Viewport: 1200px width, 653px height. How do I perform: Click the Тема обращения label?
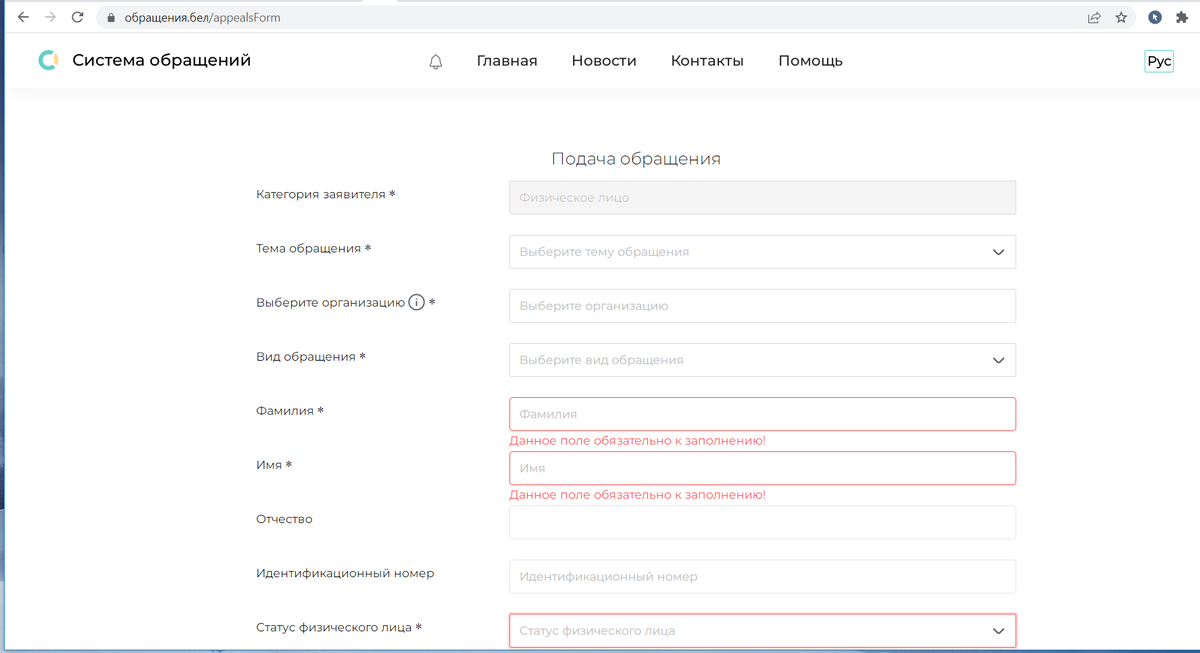click(x=314, y=248)
